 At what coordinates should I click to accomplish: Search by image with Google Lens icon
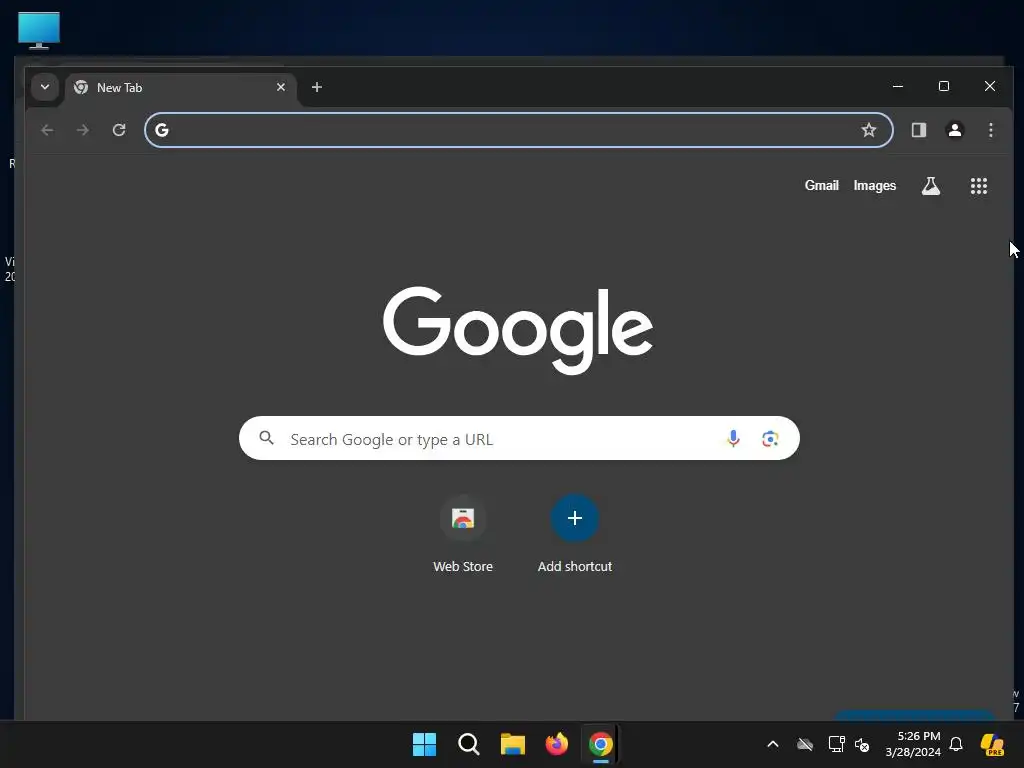pos(770,438)
